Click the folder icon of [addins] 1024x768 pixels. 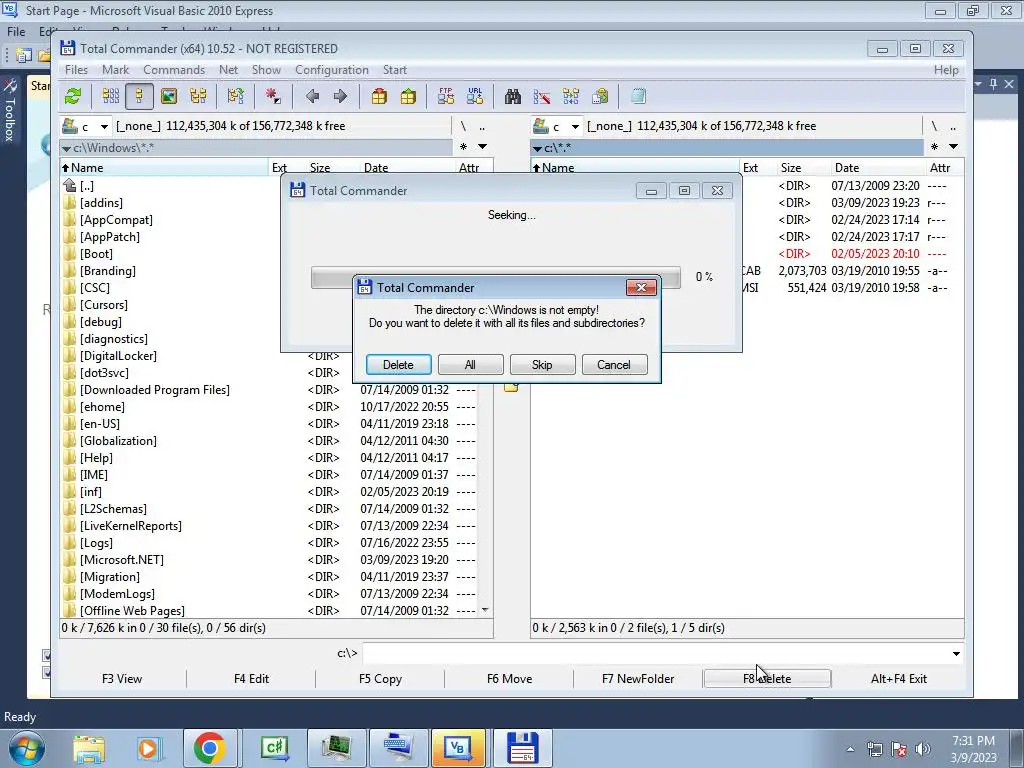[70, 202]
